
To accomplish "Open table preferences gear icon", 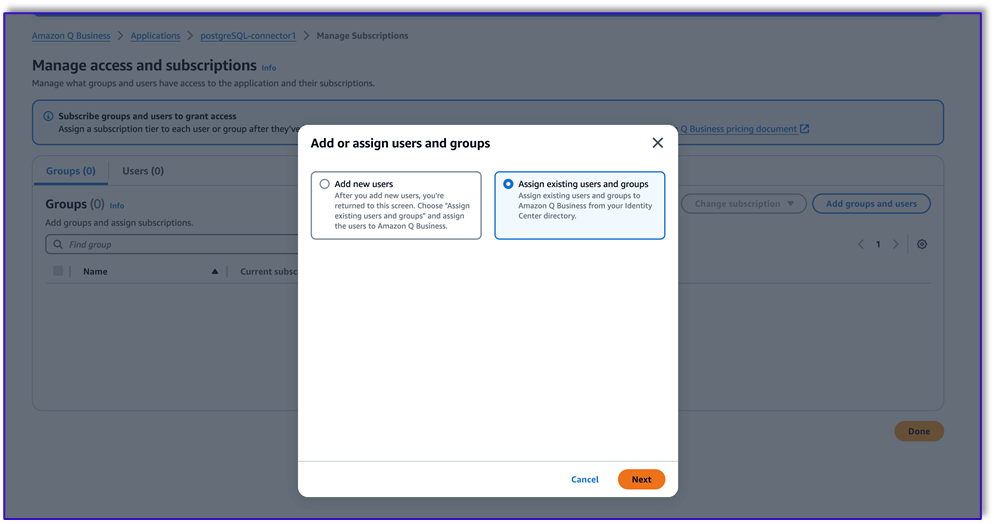I will pyautogui.click(x=922, y=245).
